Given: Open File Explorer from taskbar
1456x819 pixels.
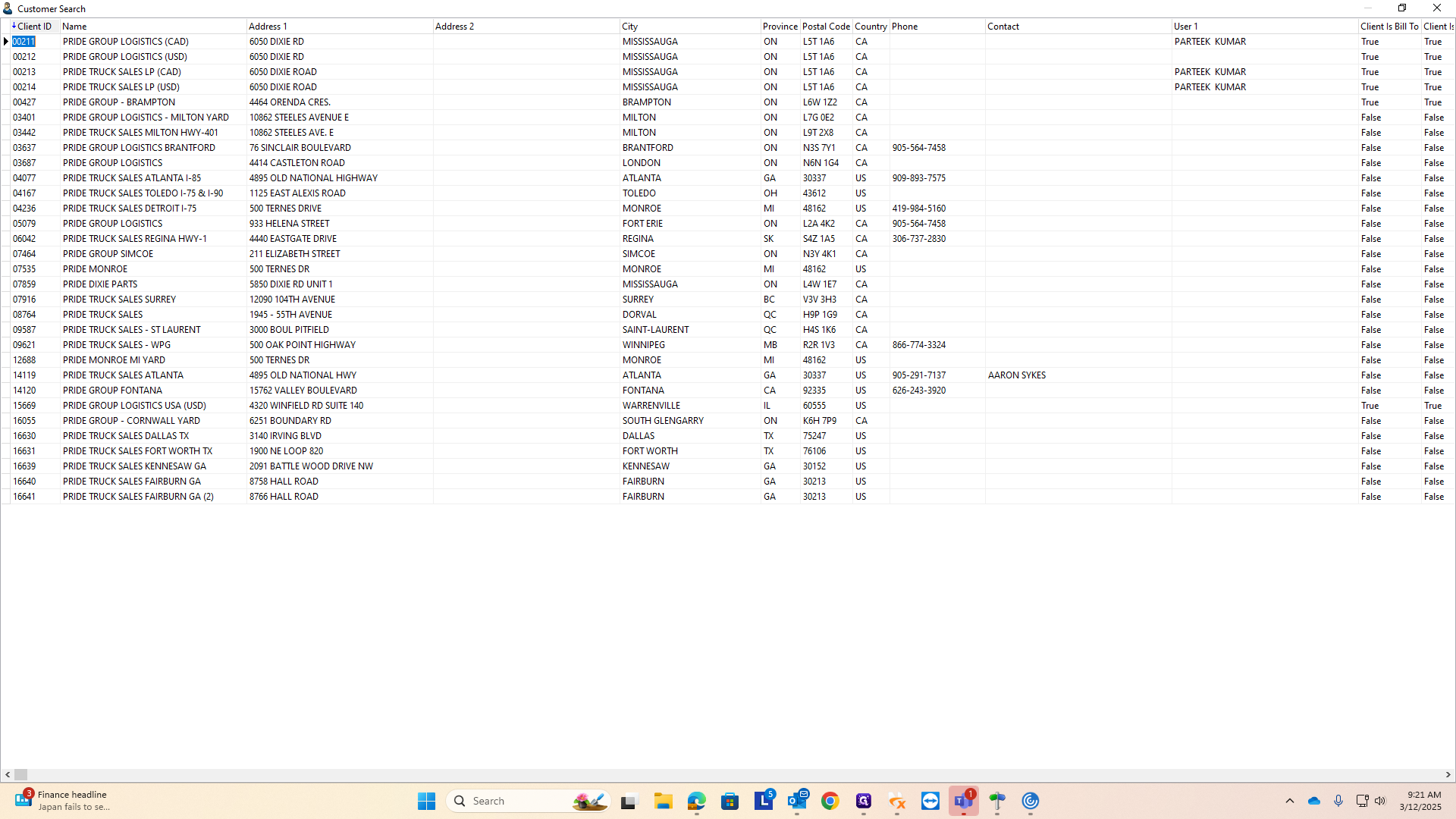Looking at the screenshot, I should point(664,801).
